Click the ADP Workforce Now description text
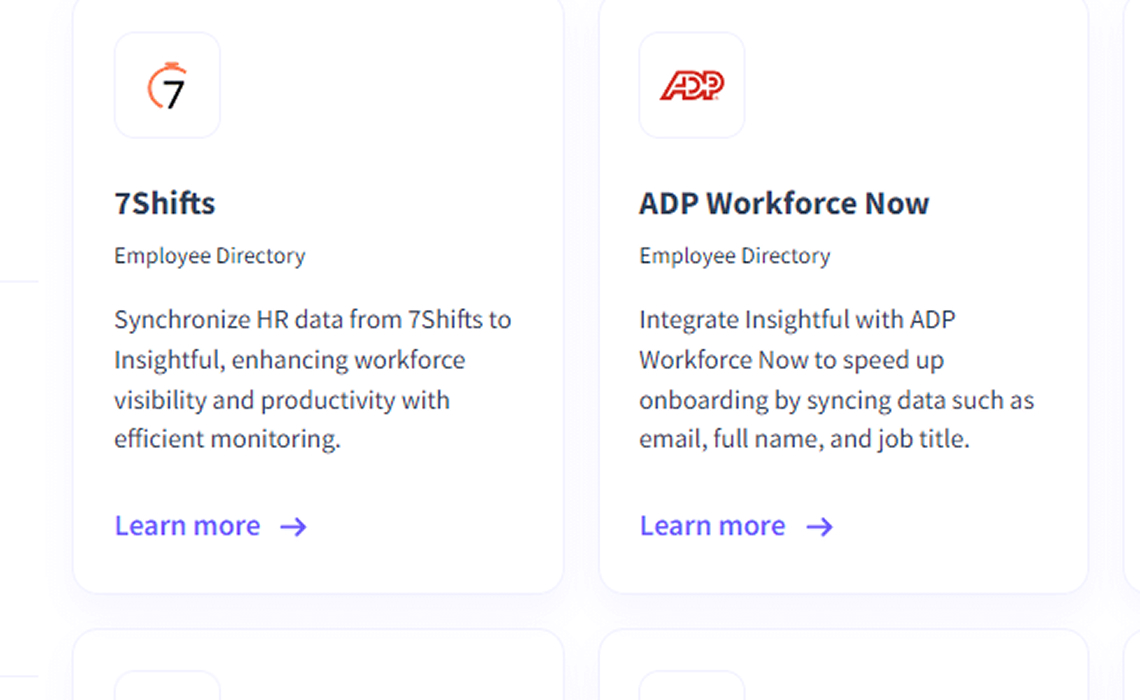Screen dimensions: 1140x700 pyautogui.click(x=836, y=380)
